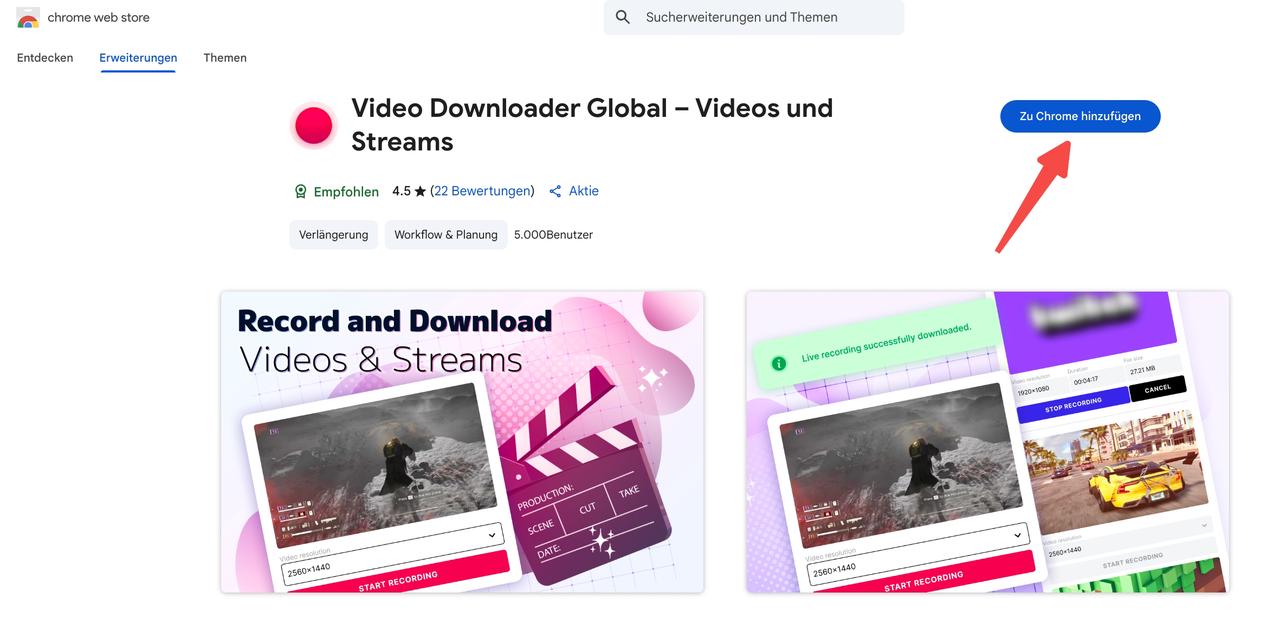1280x619 pixels.
Task: Click the chrome web store title text
Action: [x=99, y=17]
